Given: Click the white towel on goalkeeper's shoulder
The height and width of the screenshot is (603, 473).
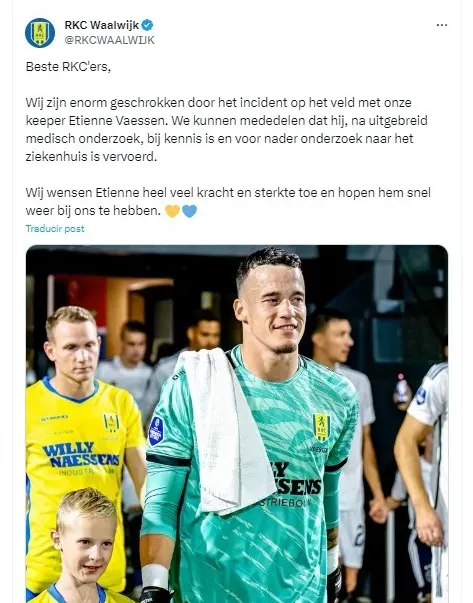Looking at the screenshot, I should point(227,431).
